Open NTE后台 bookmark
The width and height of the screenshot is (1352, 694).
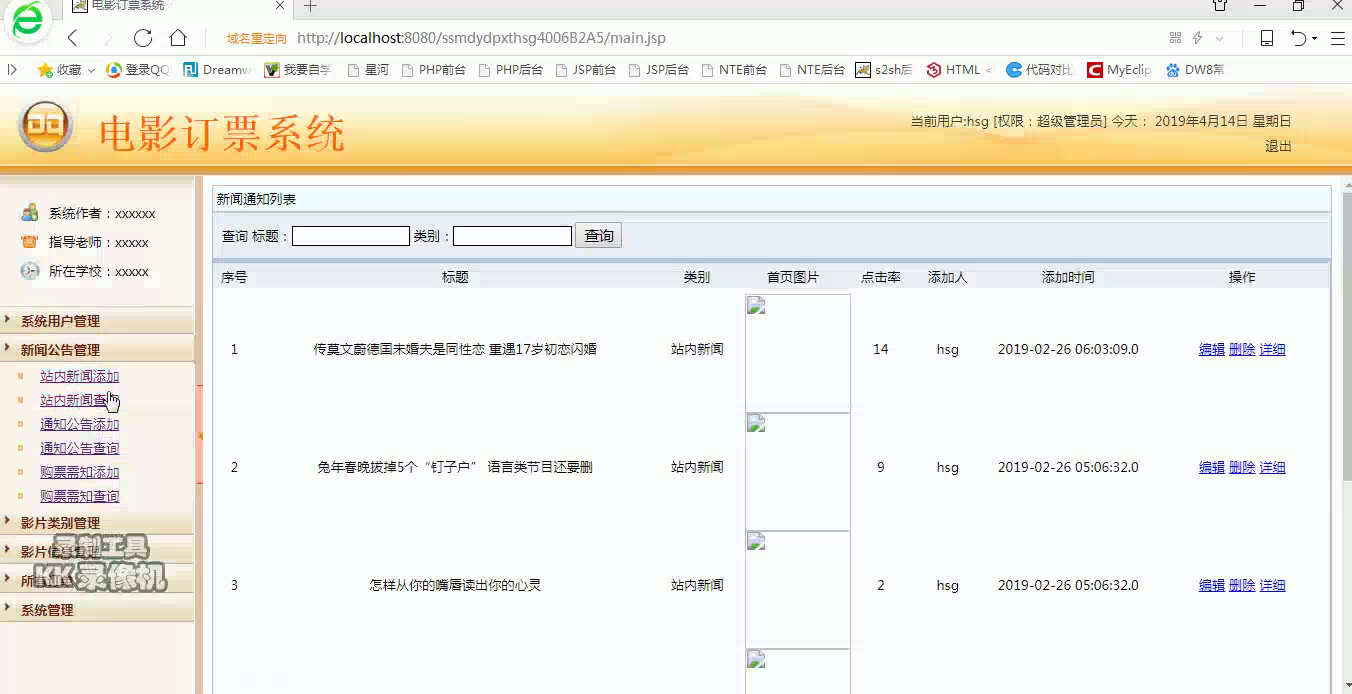[x=812, y=70]
